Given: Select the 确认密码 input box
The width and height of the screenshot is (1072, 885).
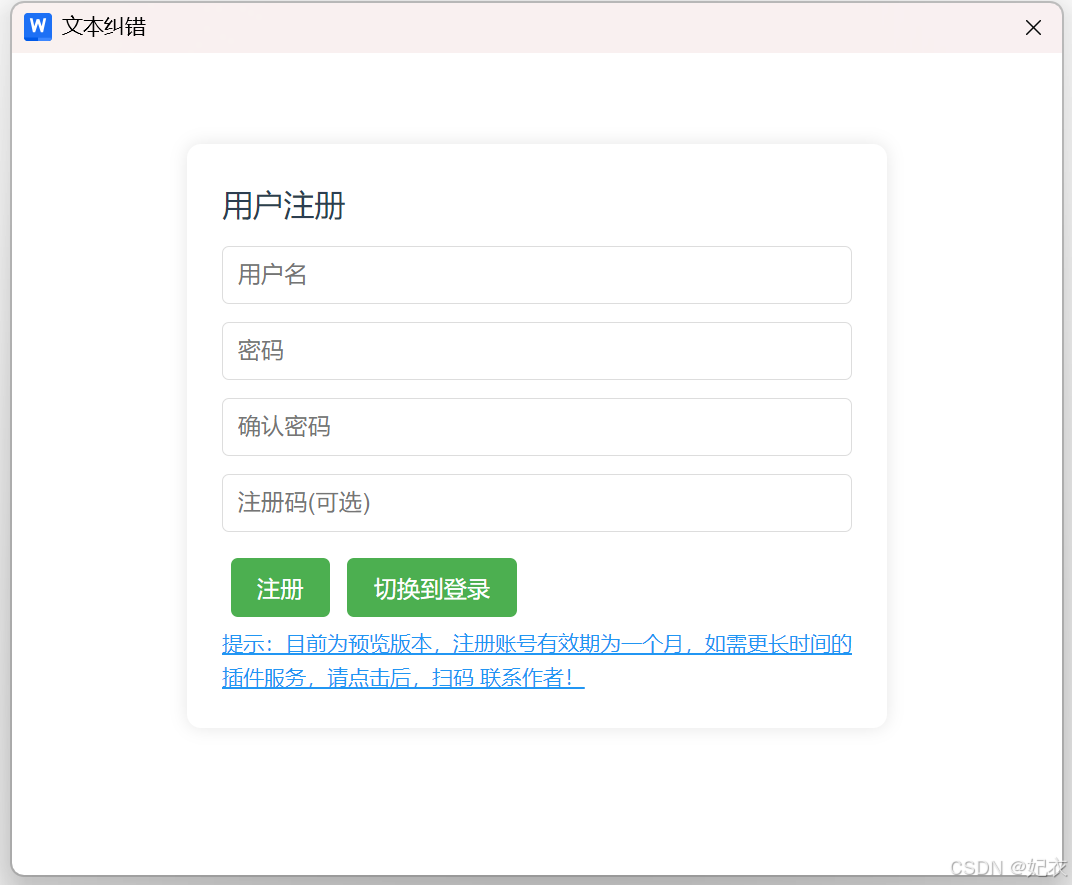Looking at the screenshot, I should coord(537,427).
